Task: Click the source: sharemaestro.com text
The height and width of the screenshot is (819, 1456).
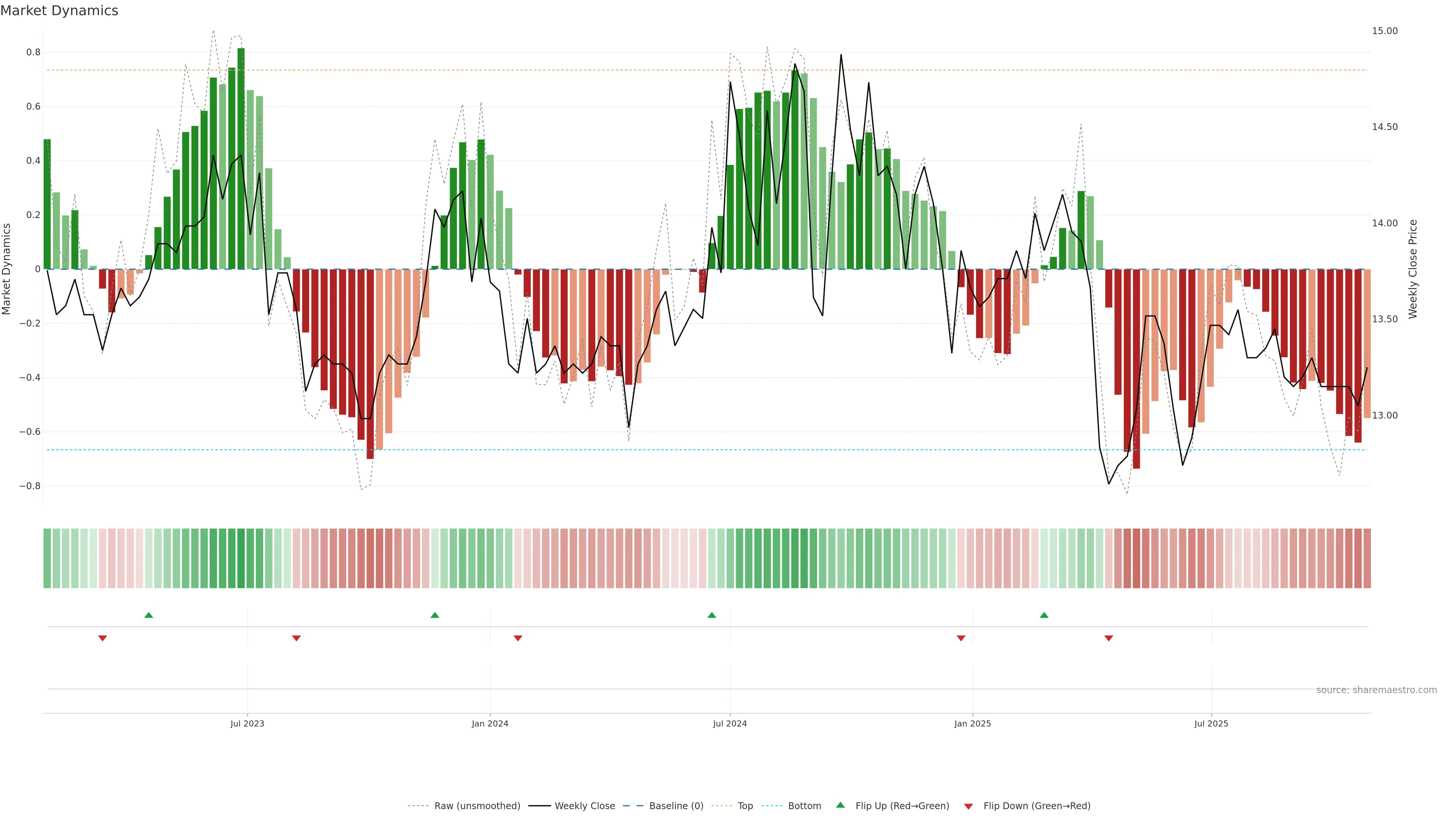Action: 1376,690
